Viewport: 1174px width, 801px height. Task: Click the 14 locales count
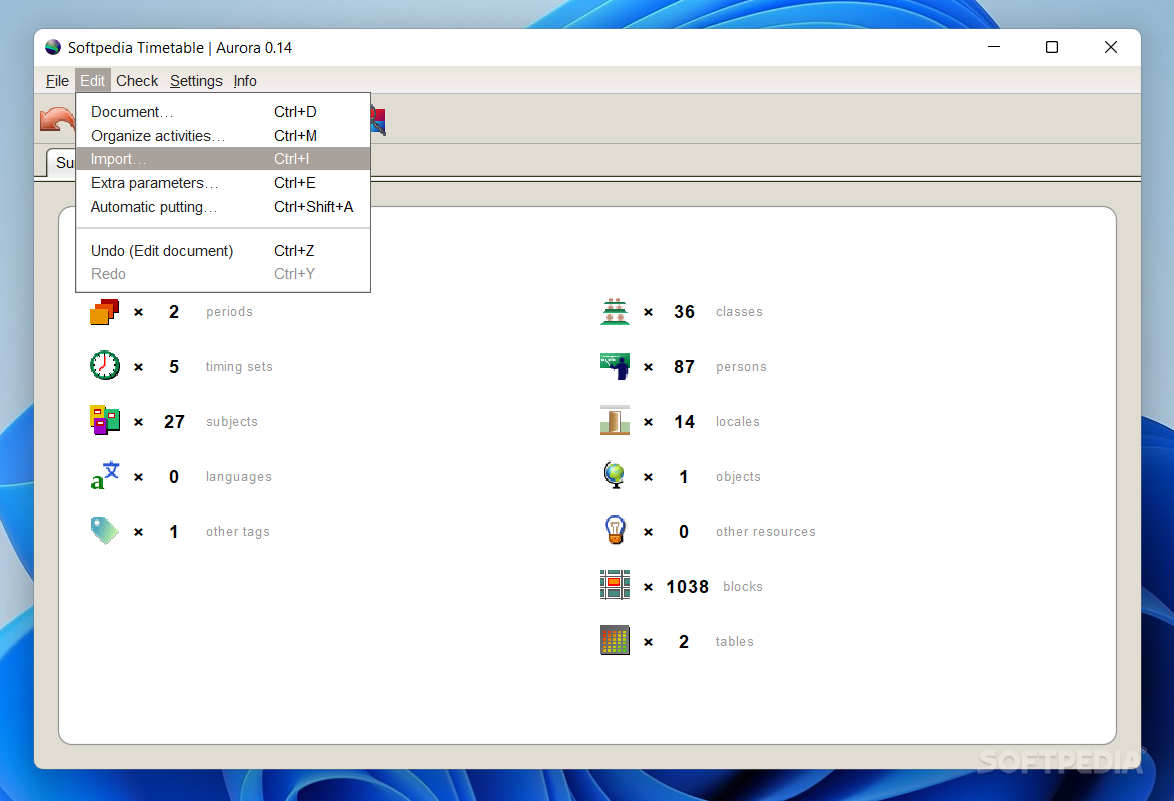tap(684, 421)
